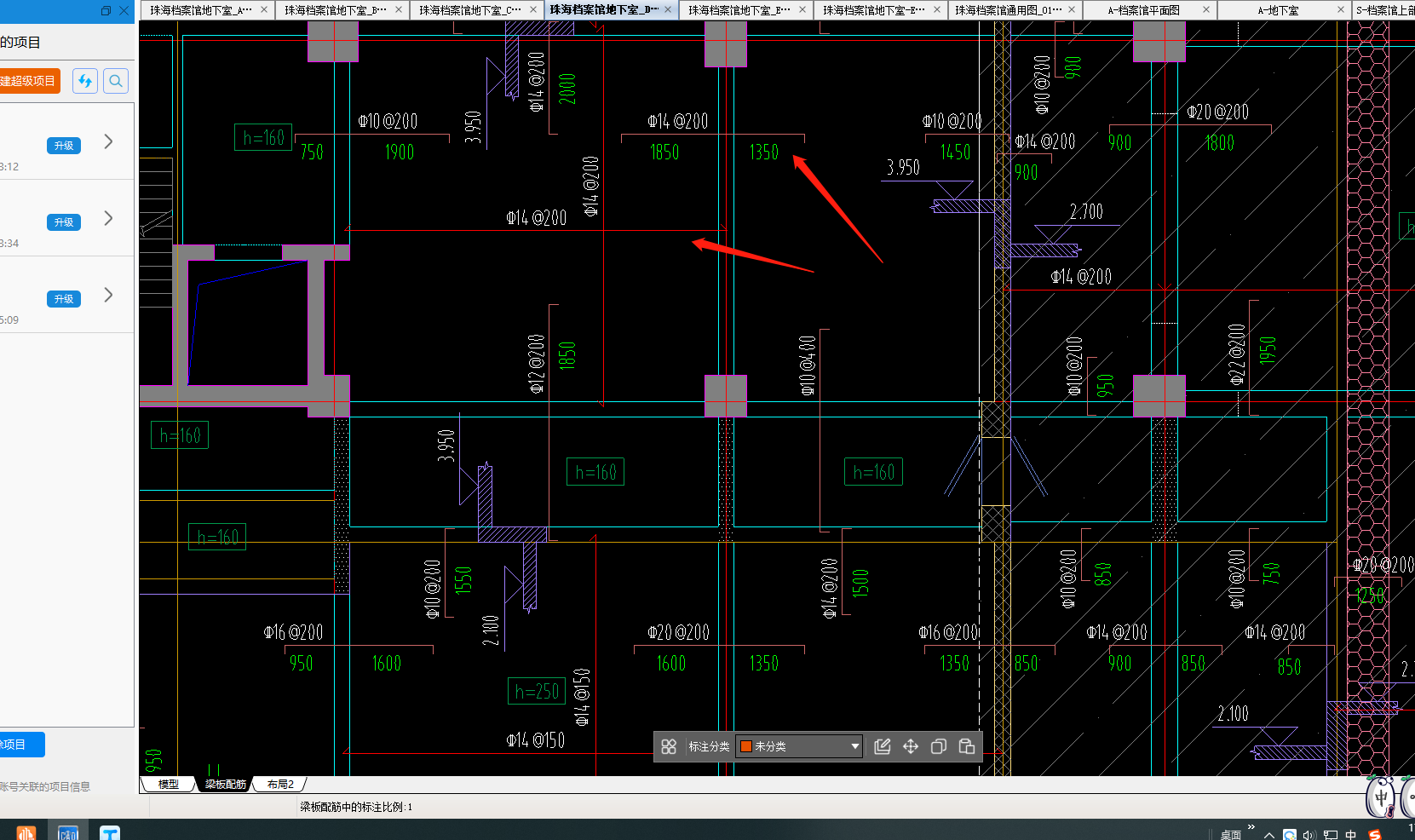
Task: Switch to the 模型 layout tab
Action: (x=169, y=784)
